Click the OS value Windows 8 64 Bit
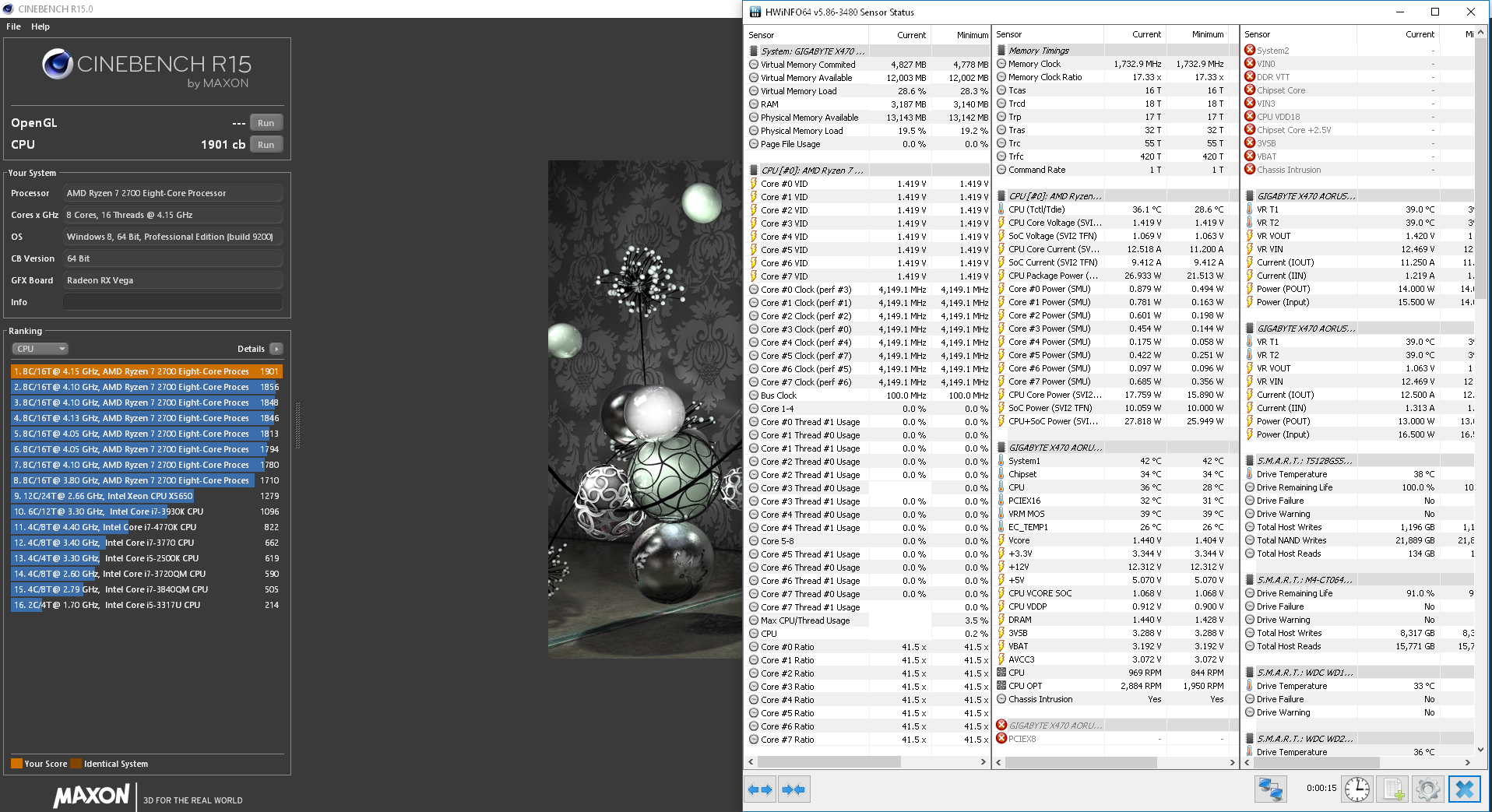This screenshot has width=1492, height=812. point(173,237)
